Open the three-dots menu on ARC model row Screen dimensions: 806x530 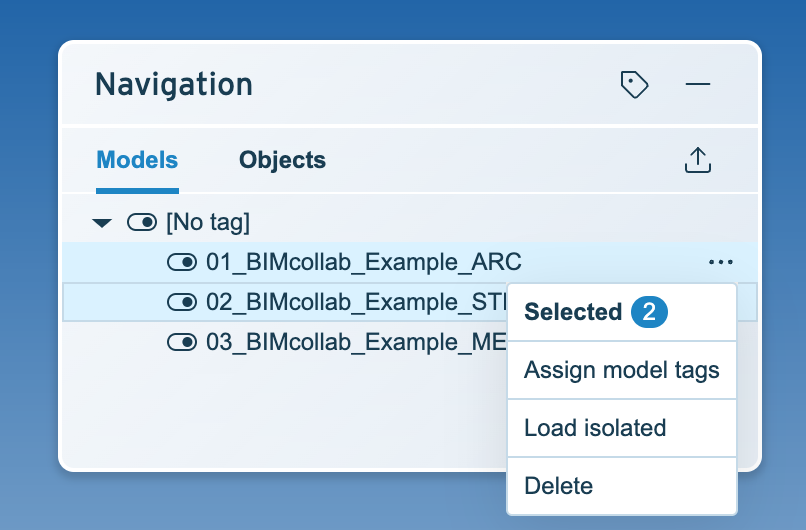tap(721, 262)
